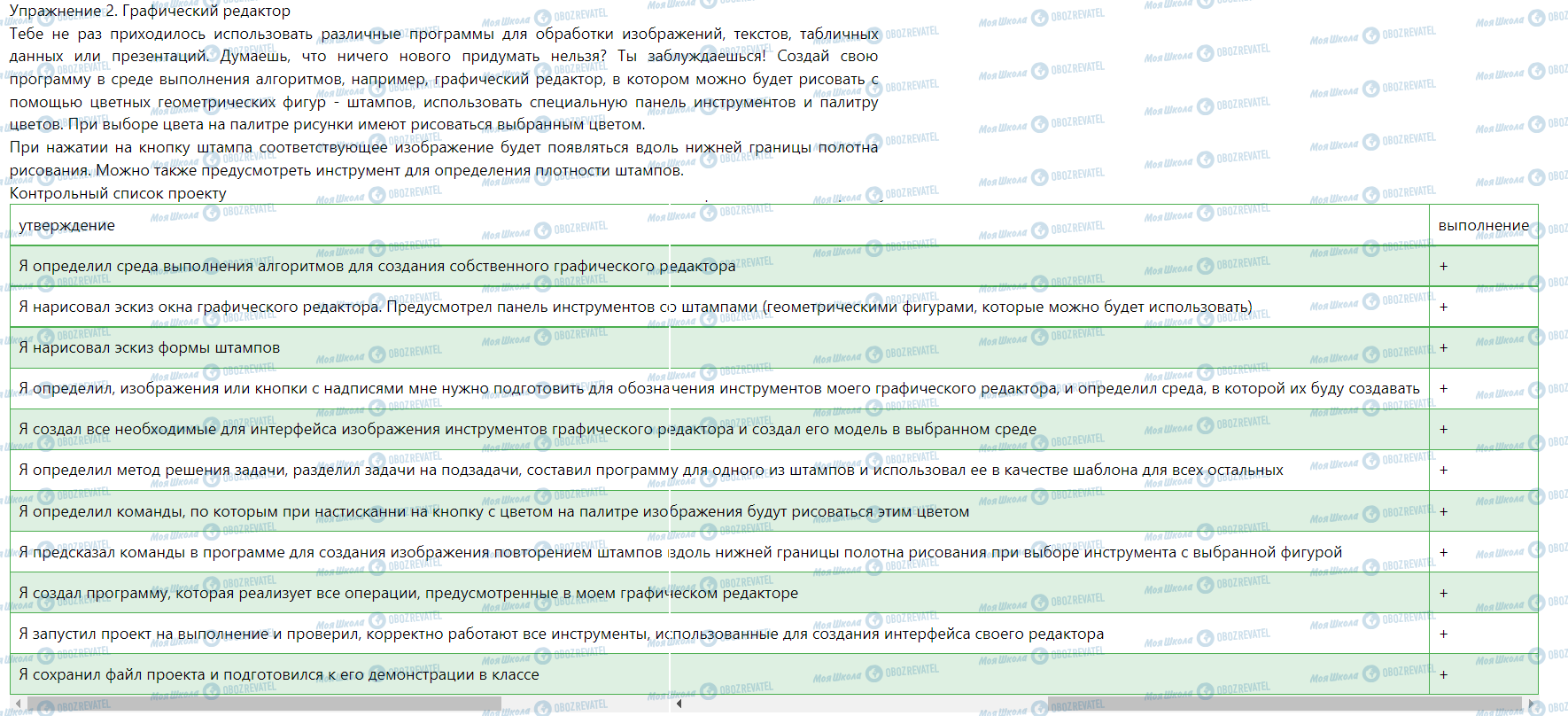The width and height of the screenshot is (1568, 716).
Task: Click the left arrow of the left scrollbar
Action: (18, 704)
